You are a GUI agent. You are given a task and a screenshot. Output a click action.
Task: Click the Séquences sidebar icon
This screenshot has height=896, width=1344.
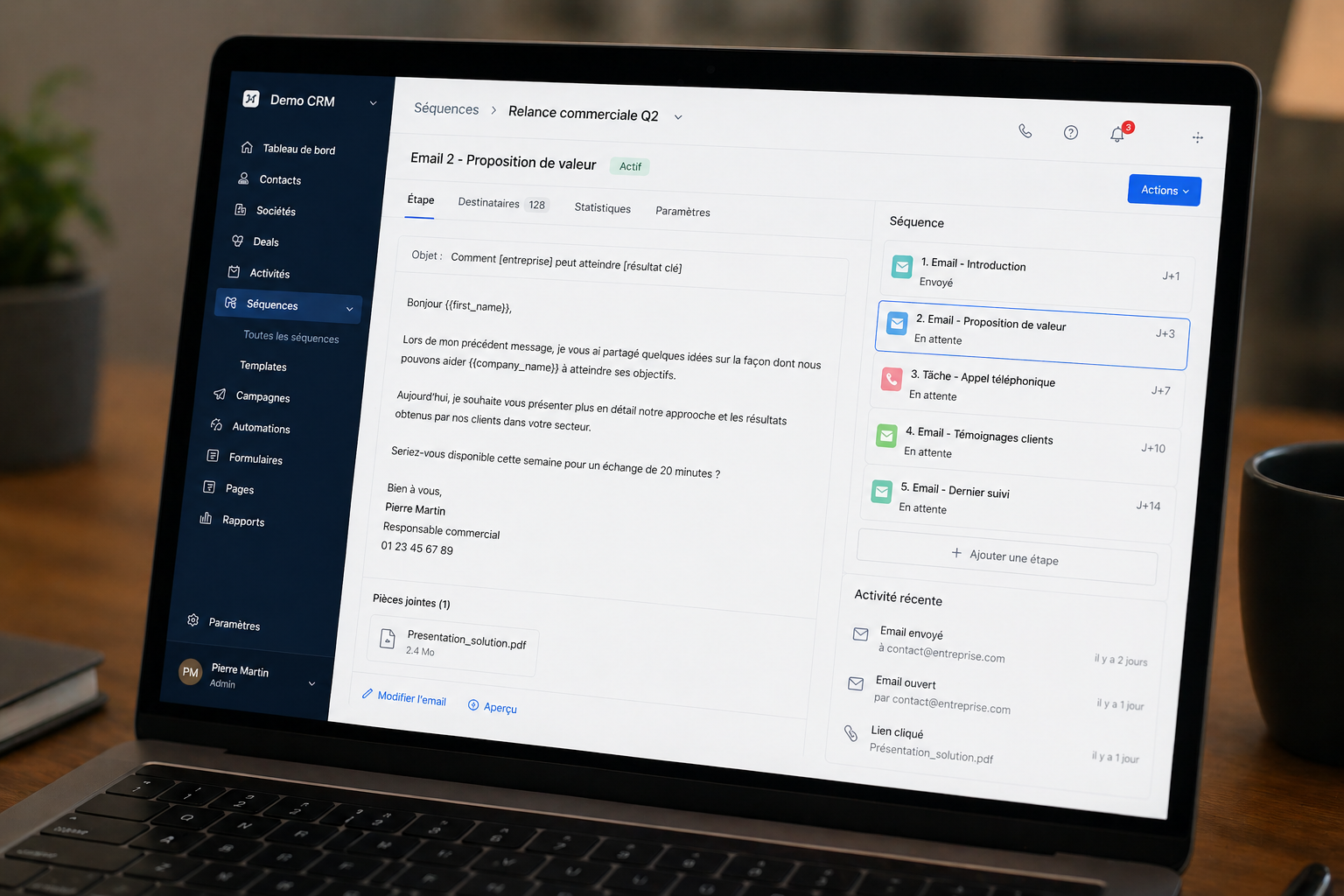pyautogui.click(x=231, y=303)
